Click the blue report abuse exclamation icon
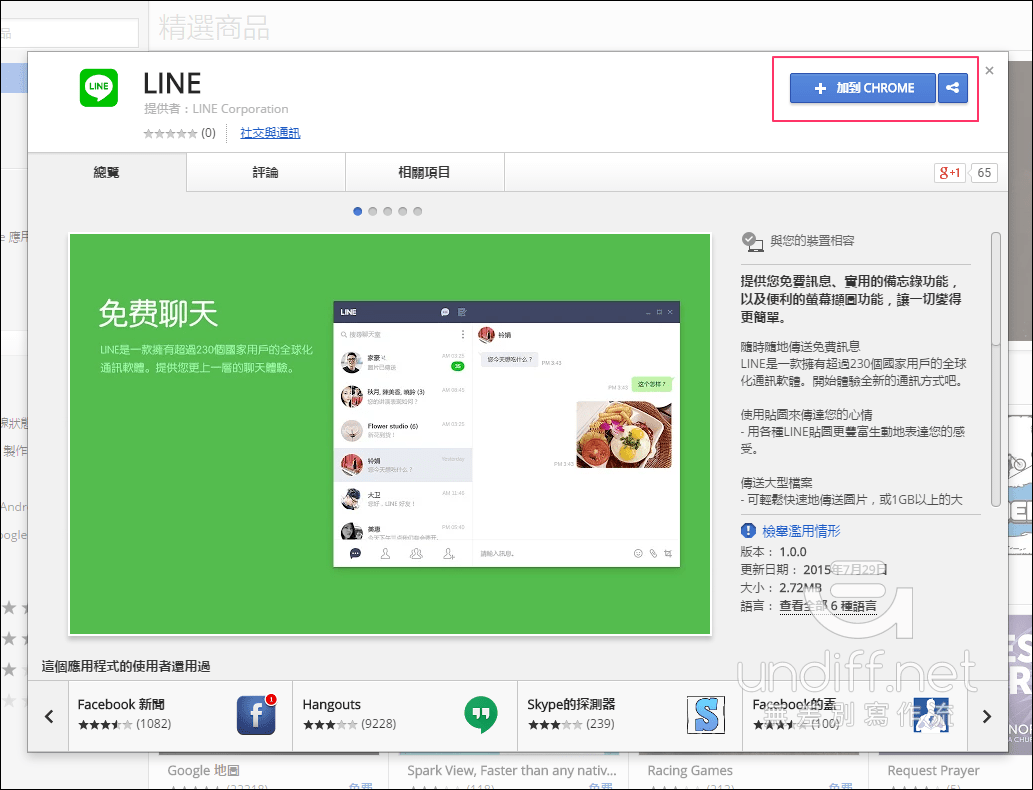Image resolution: width=1033 pixels, height=790 pixels. click(x=748, y=530)
